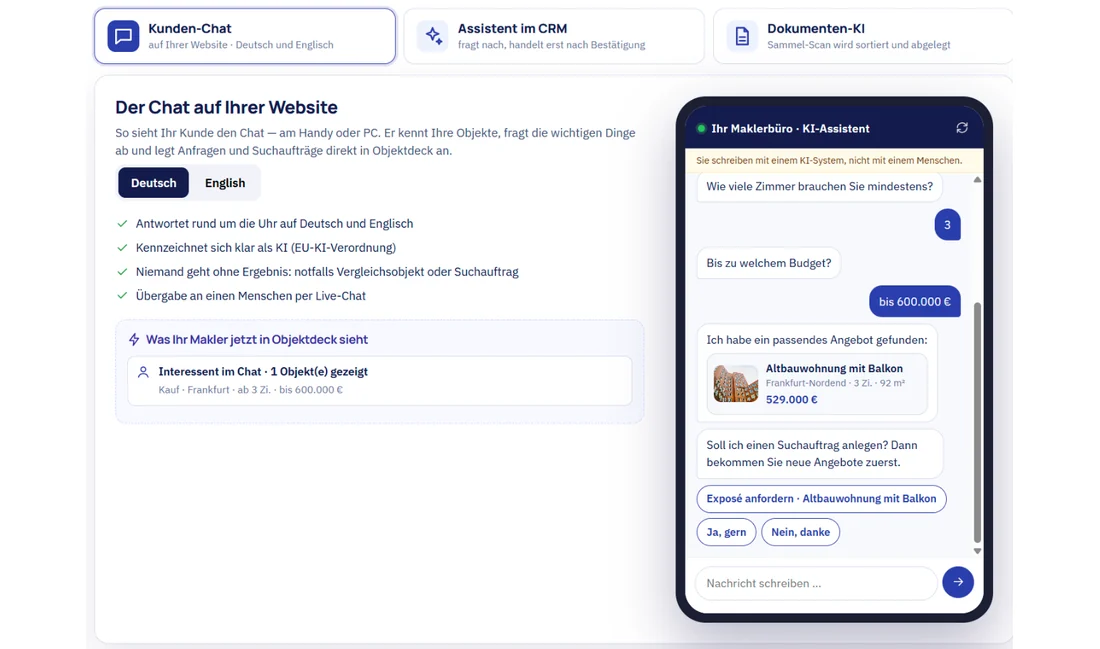Click Ihr Maklerbüro · KI-Assistent header title

tap(790, 128)
